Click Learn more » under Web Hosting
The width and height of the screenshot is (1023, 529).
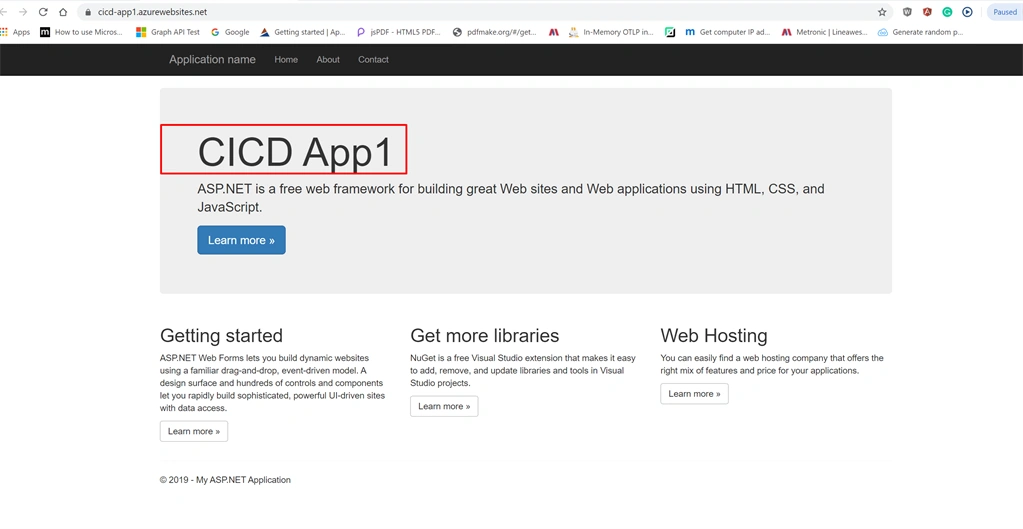tap(694, 394)
